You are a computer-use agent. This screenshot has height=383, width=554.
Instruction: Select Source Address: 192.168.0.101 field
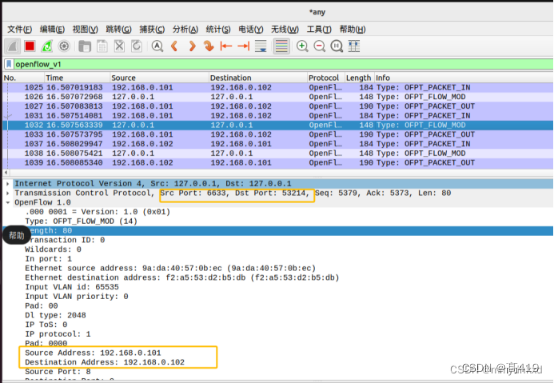pos(93,353)
